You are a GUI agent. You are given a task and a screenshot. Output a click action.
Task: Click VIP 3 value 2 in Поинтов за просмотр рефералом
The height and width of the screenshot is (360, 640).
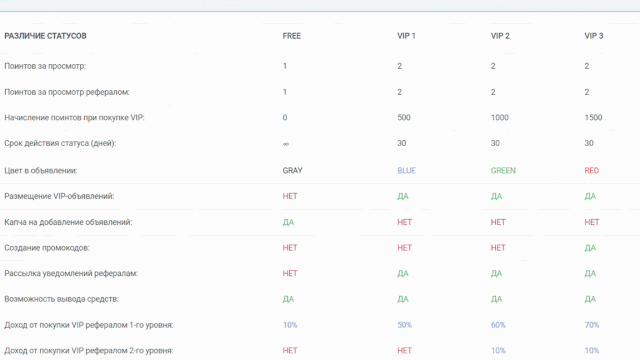(587, 92)
